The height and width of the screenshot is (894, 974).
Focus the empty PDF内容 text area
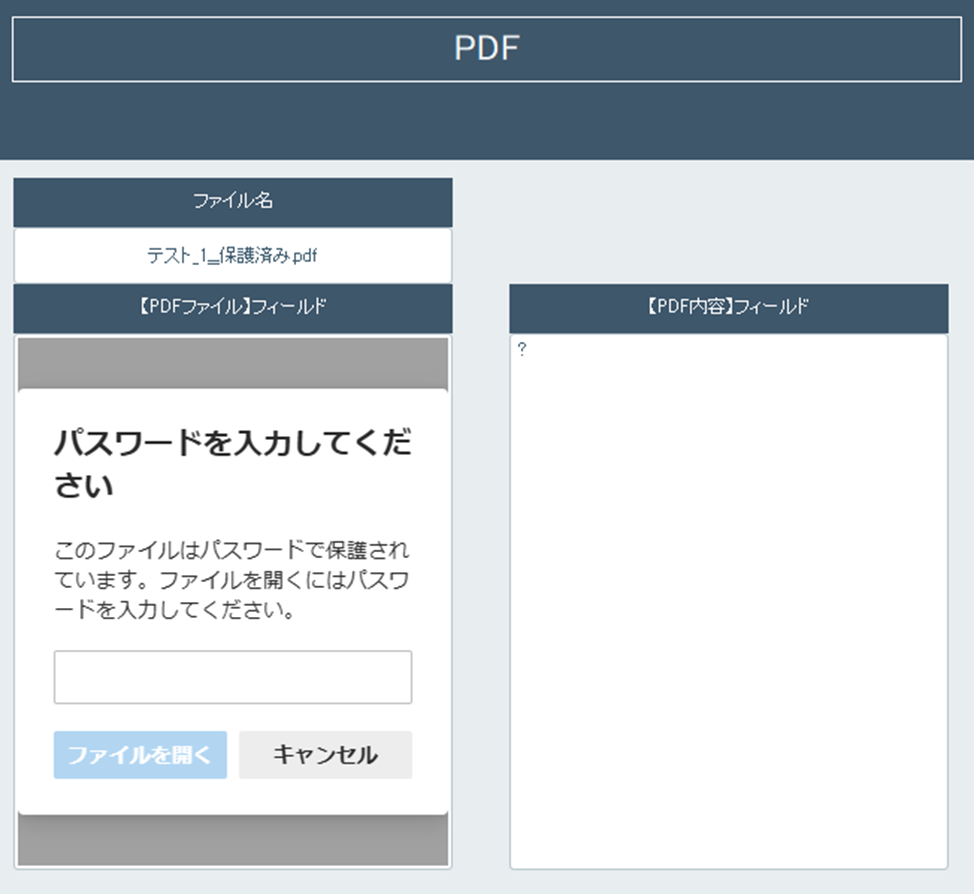[x=728, y=600]
